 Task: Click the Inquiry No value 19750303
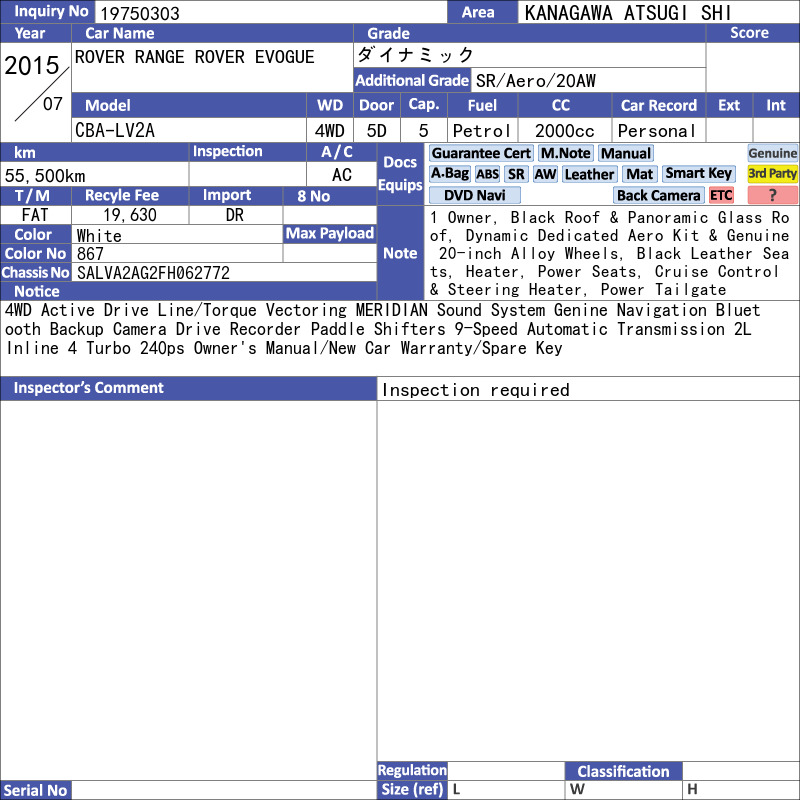(x=140, y=13)
